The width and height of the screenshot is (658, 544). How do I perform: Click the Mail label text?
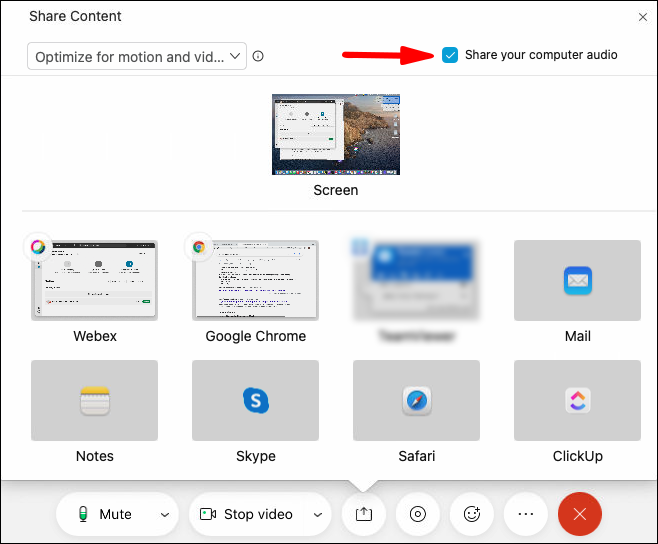(x=577, y=336)
